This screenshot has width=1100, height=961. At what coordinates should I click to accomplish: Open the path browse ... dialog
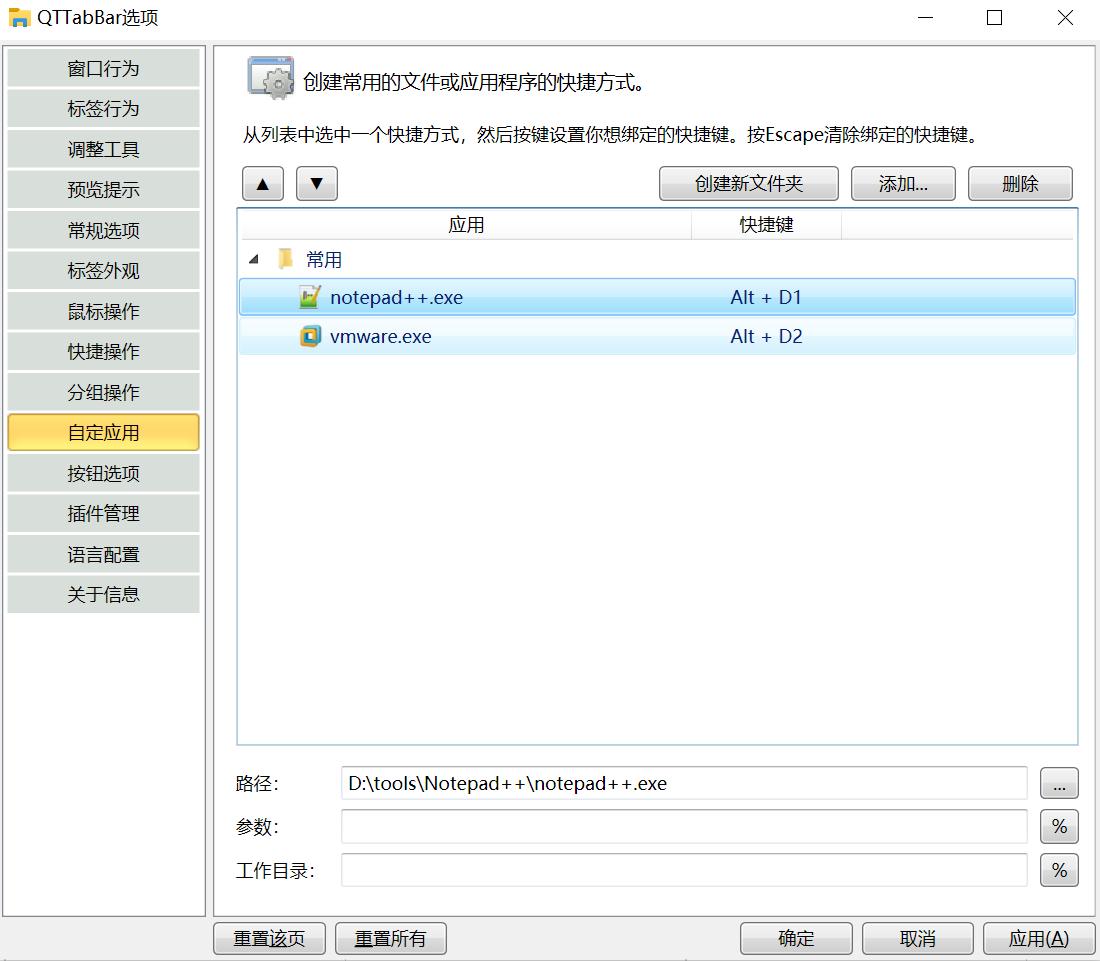tap(1059, 783)
